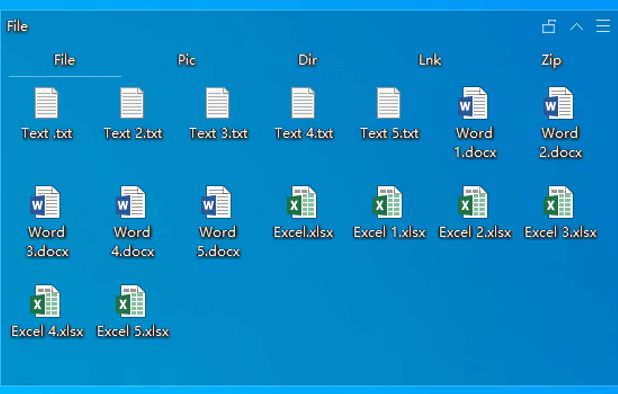Click the "Excel 3.xlsx" file name
This screenshot has width=618, height=394.
[x=560, y=232]
